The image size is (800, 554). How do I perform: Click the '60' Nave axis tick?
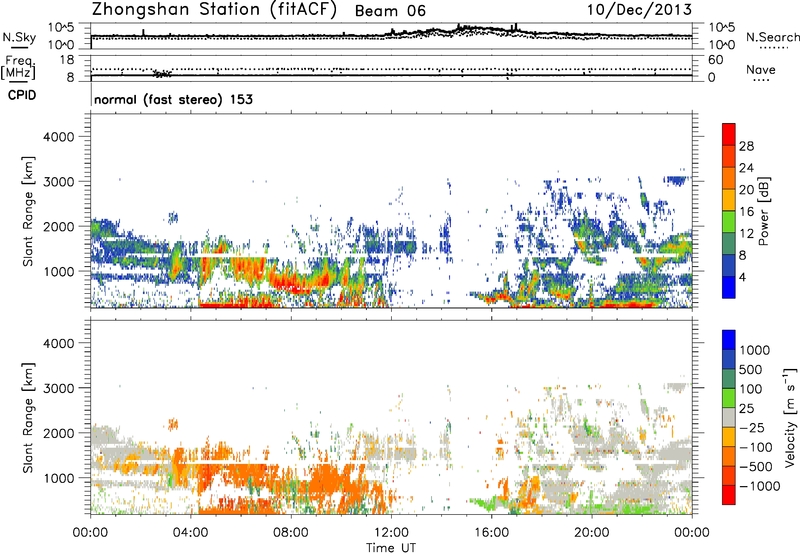point(715,60)
